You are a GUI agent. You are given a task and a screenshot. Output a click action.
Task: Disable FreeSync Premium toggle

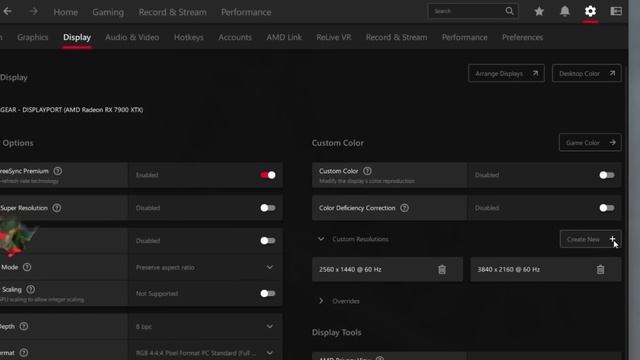point(268,175)
